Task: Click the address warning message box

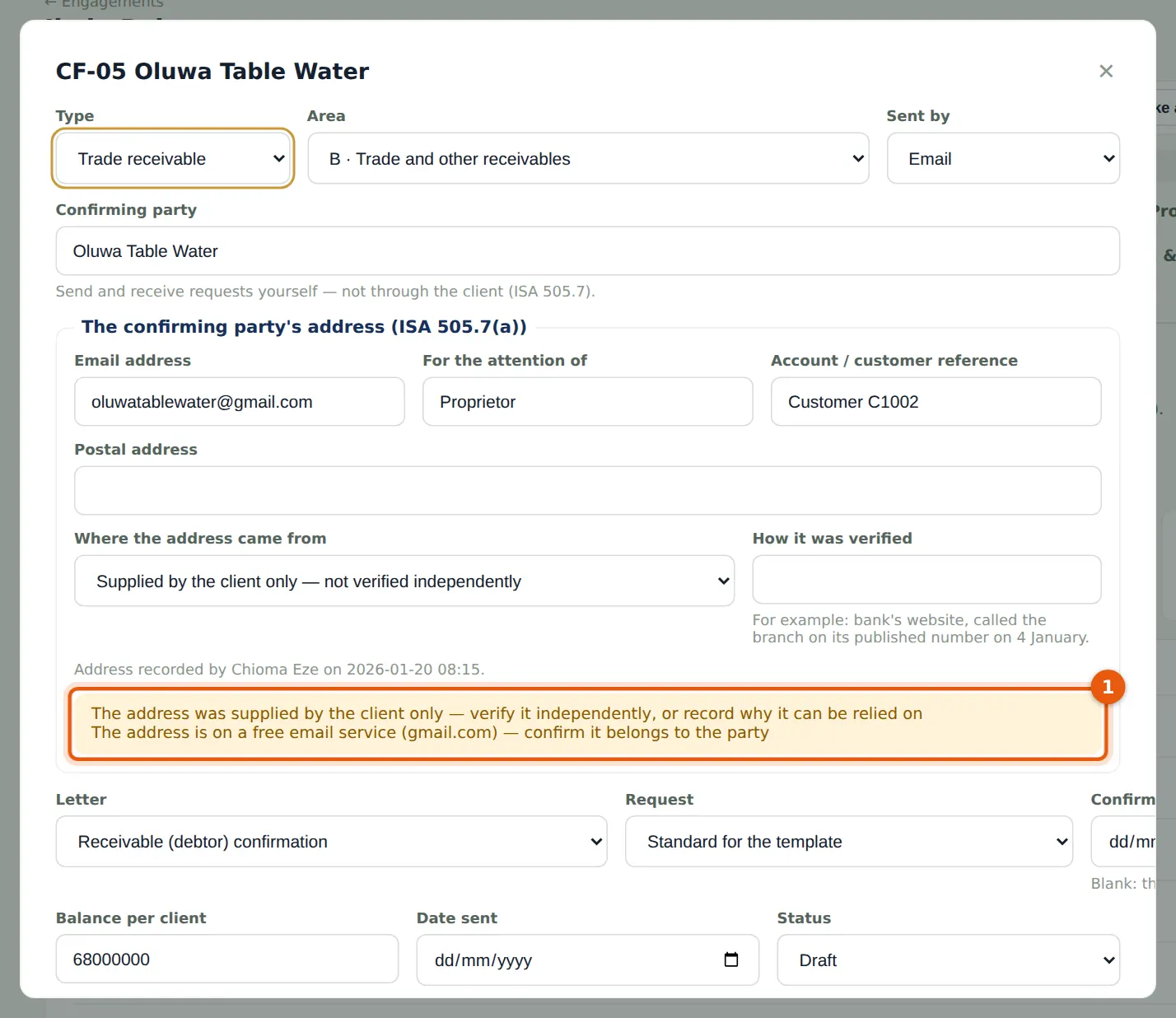Action: [x=588, y=723]
